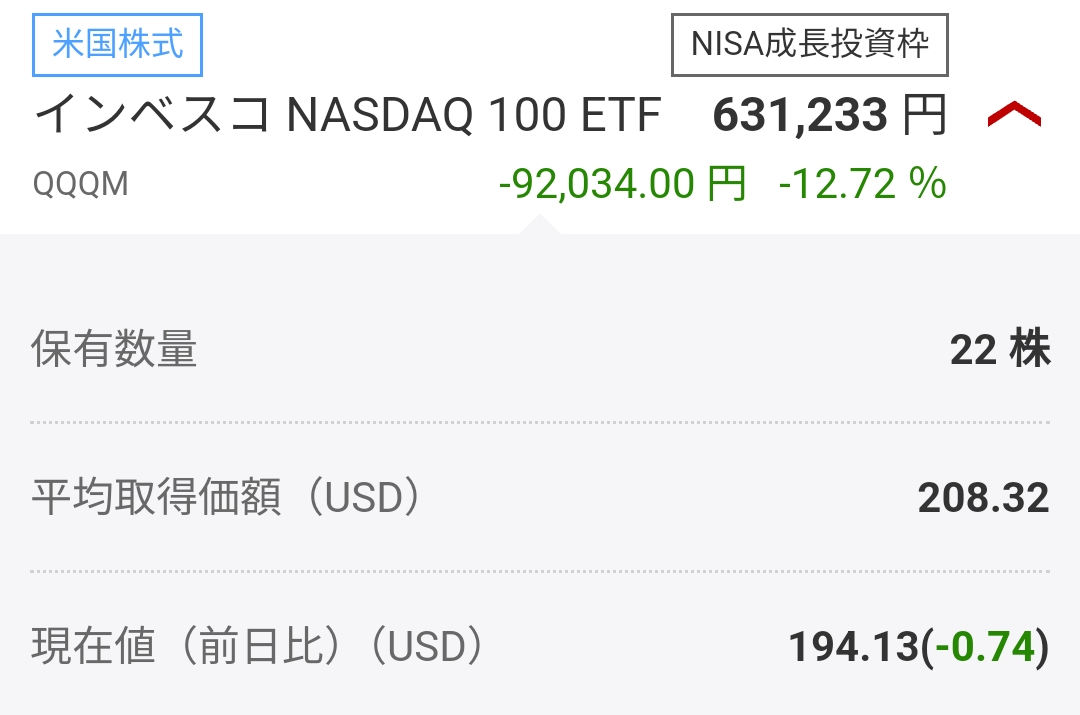Click the small pointer notch above the details panel
The width and height of the screenshot is (1080, 715).
(x=540, y=224)
